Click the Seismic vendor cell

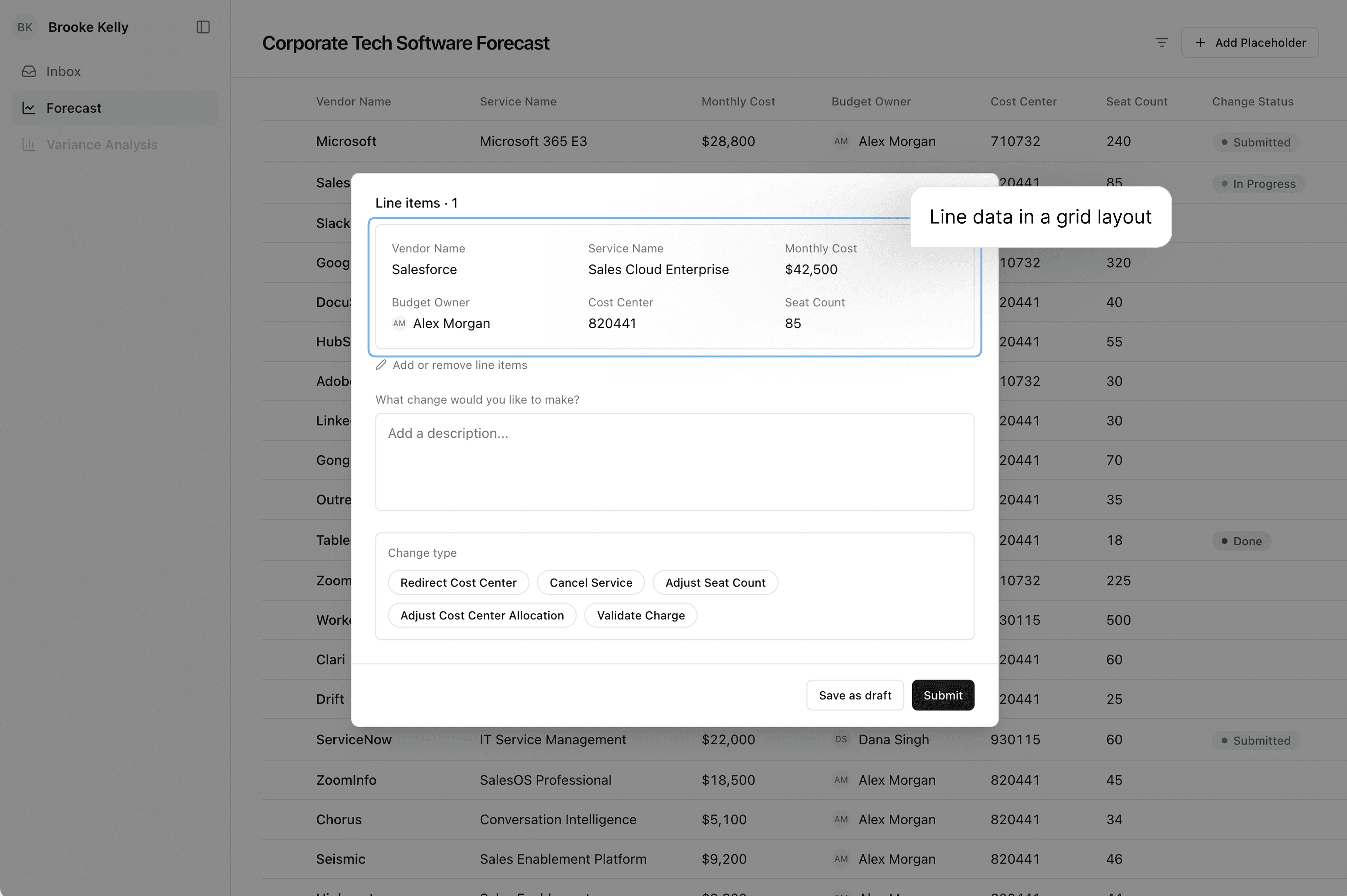pos(341,859)
